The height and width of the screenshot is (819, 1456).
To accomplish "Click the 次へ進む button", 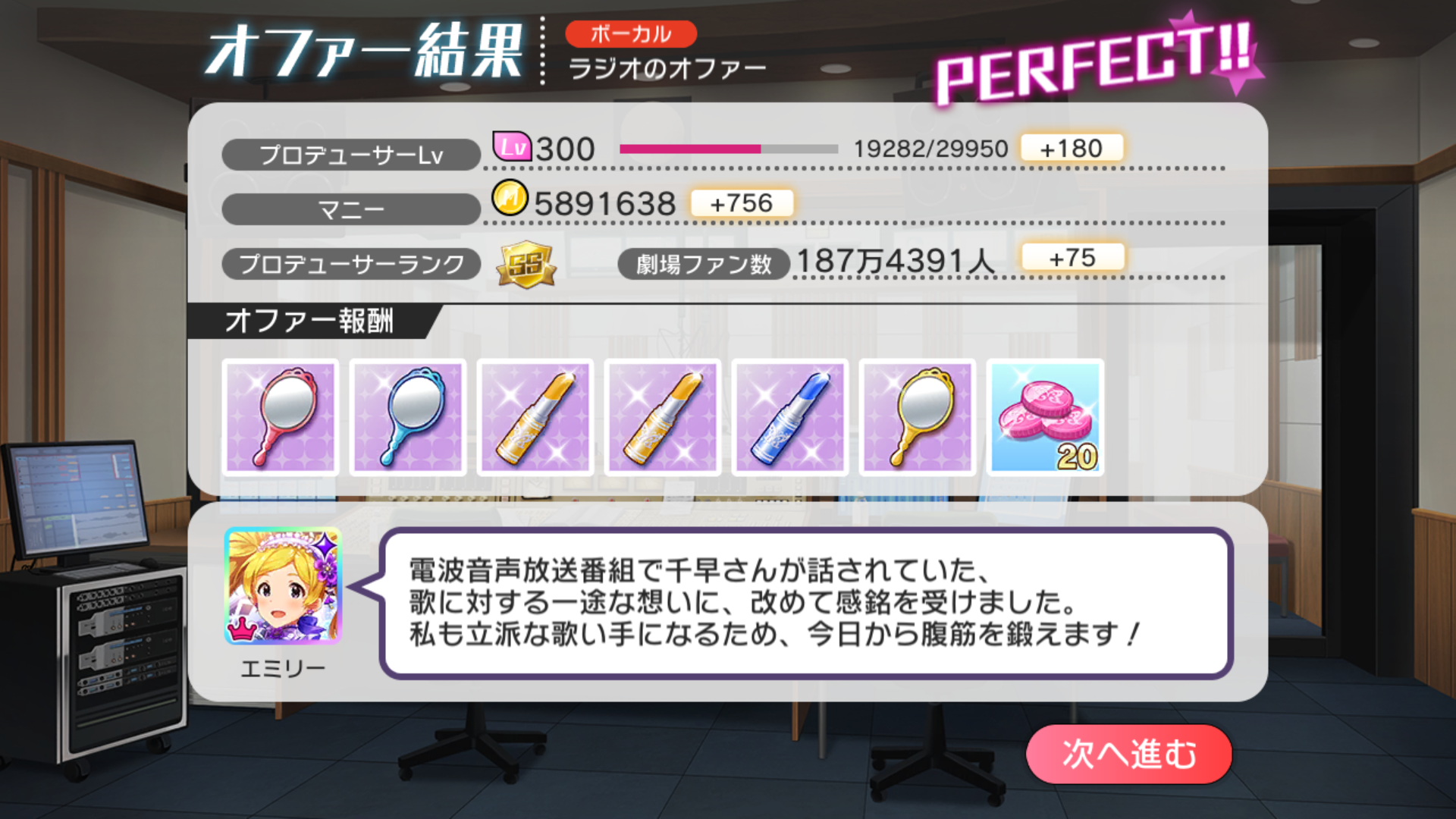I will [x=1128, y=754].
